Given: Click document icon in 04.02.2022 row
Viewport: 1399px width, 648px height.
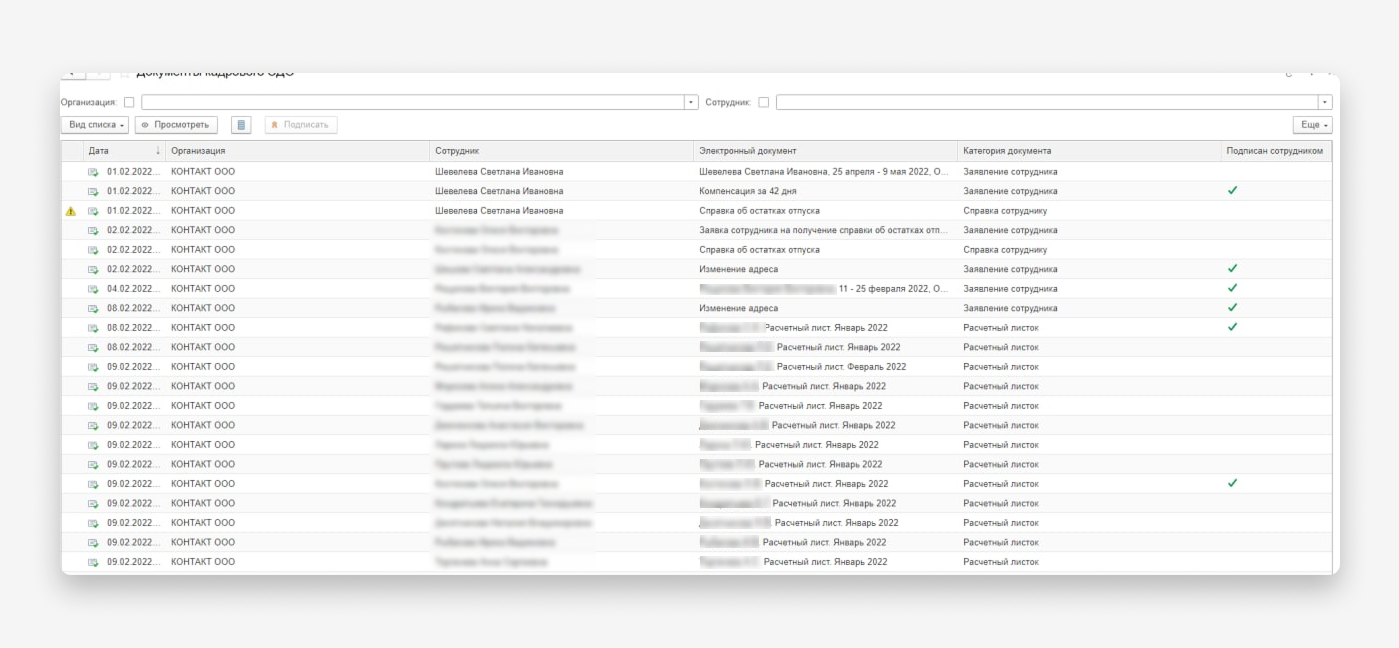Looking at the screenshot, I should point(93,289).
